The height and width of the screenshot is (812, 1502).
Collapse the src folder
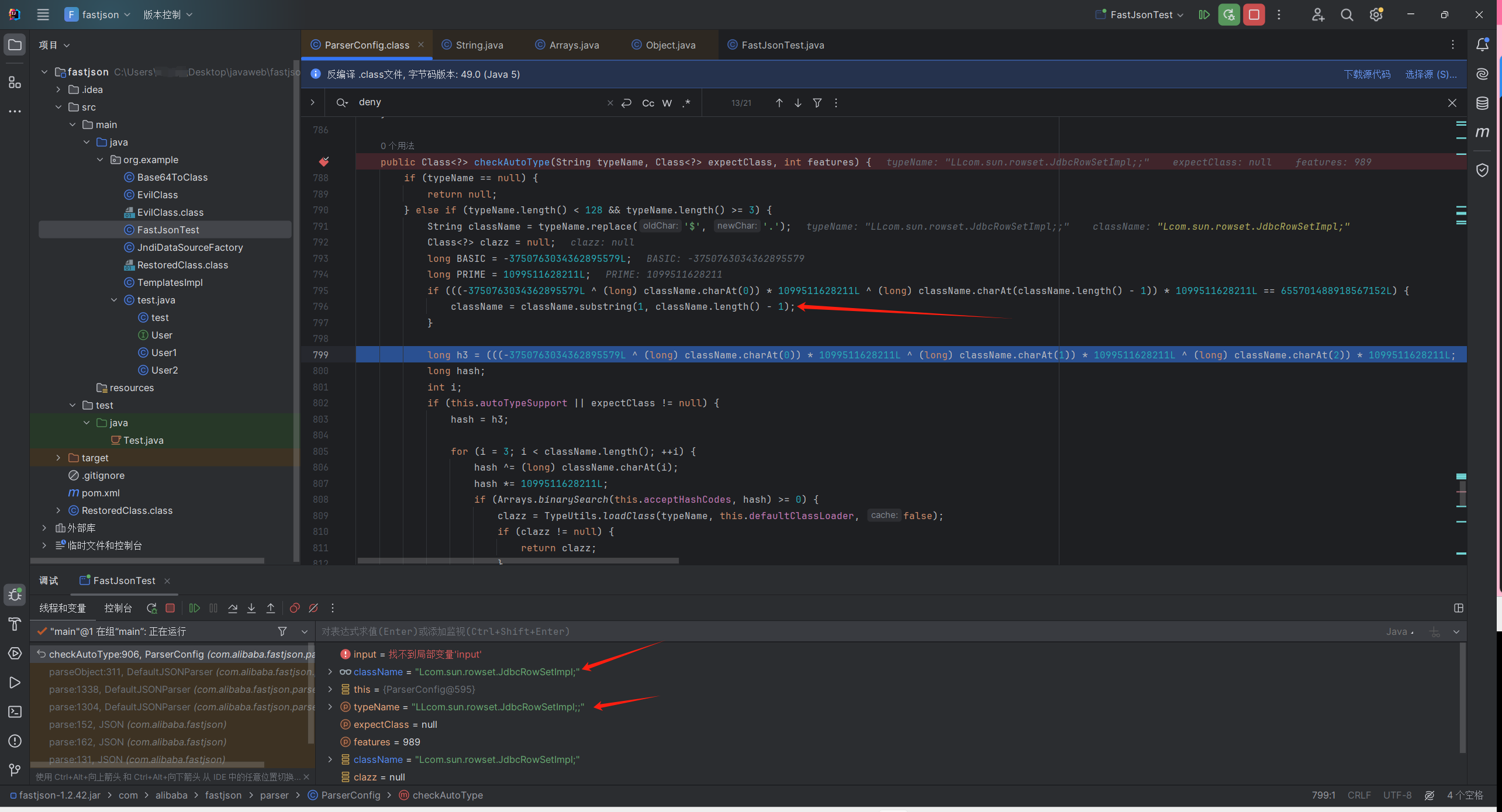pos(58,107)
